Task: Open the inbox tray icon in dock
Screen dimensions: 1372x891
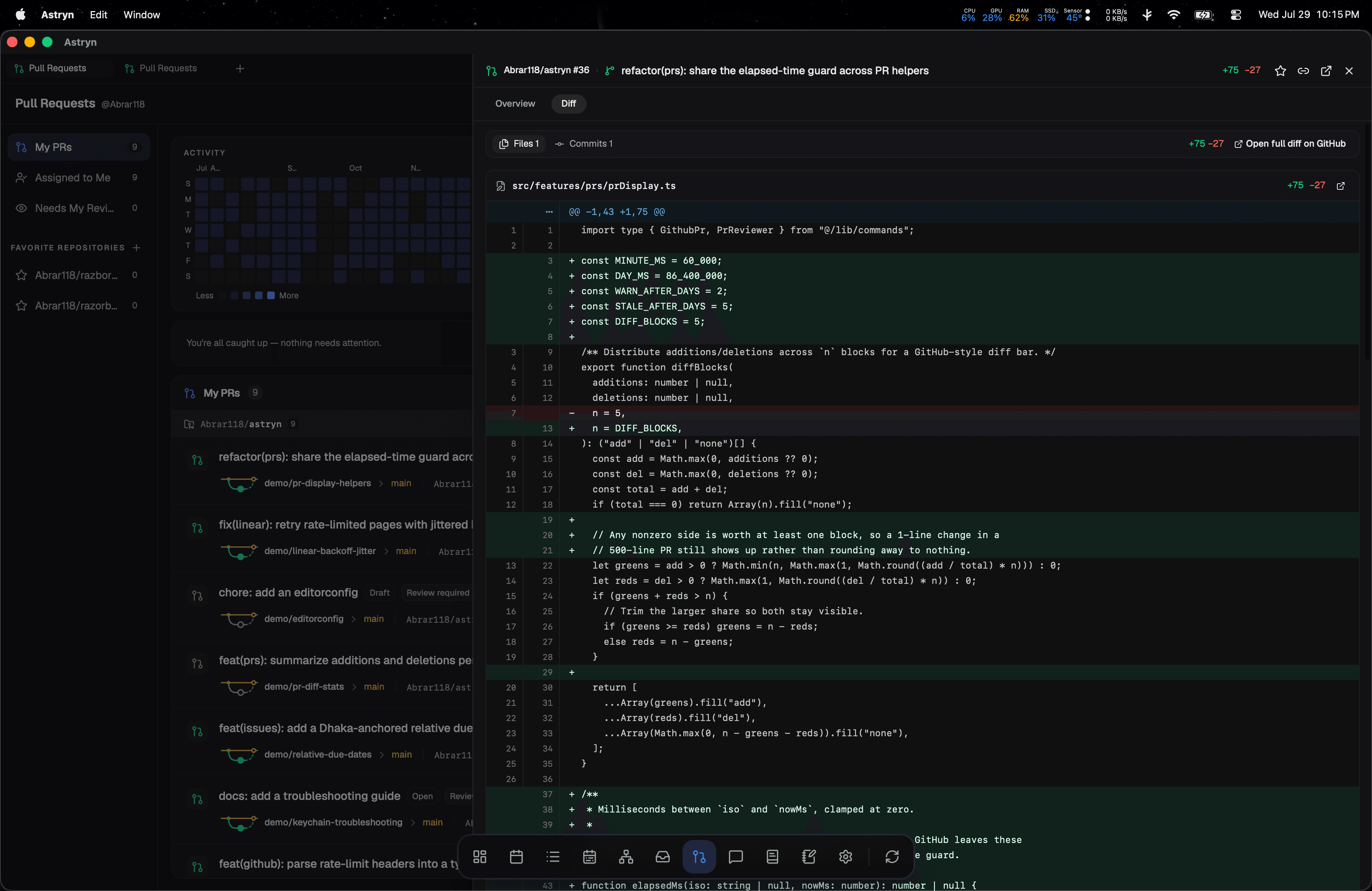Action: [x=662, y=857]
